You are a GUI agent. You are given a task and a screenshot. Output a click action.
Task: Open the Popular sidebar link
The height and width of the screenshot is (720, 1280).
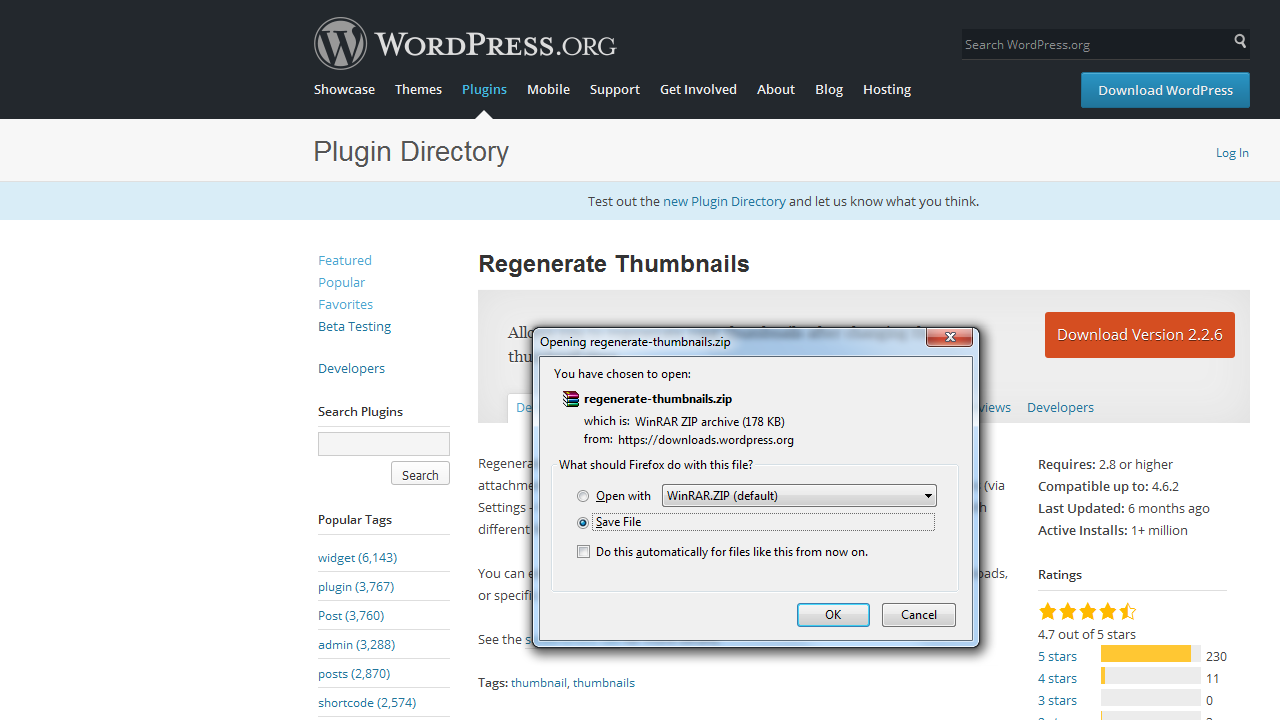point(342,282)
